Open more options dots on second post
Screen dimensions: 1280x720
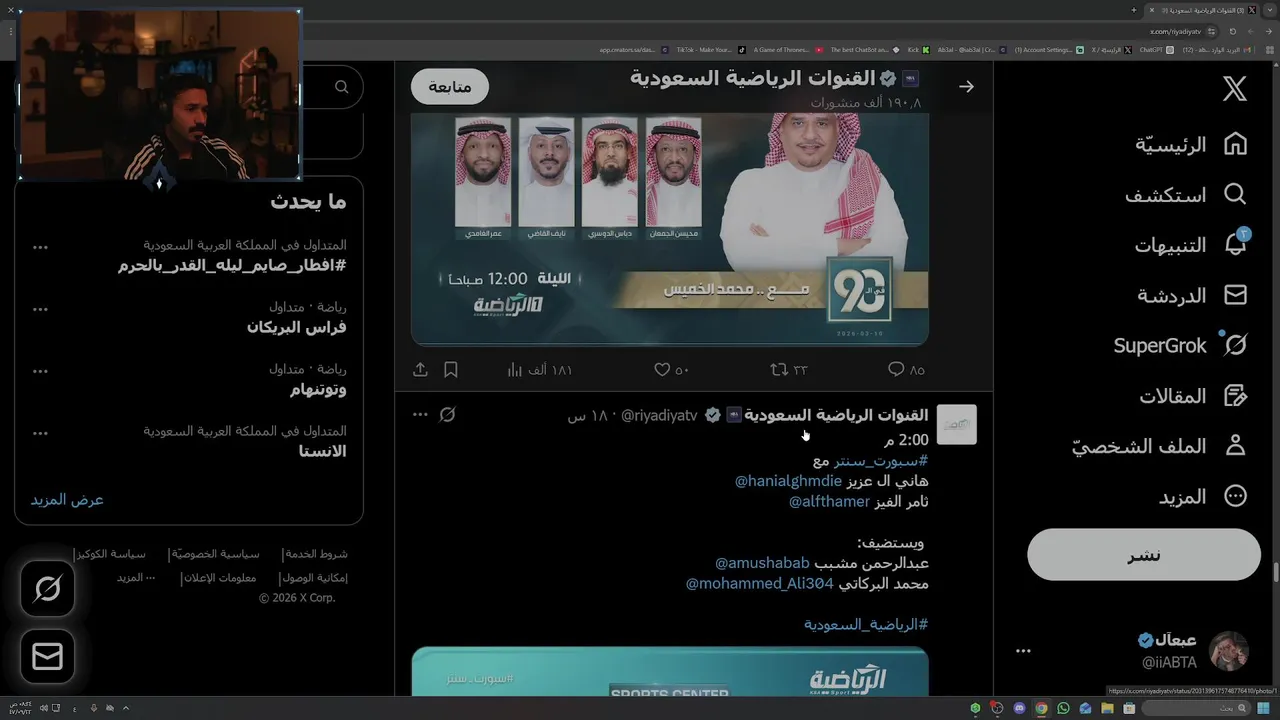click(x=420, y=414)
